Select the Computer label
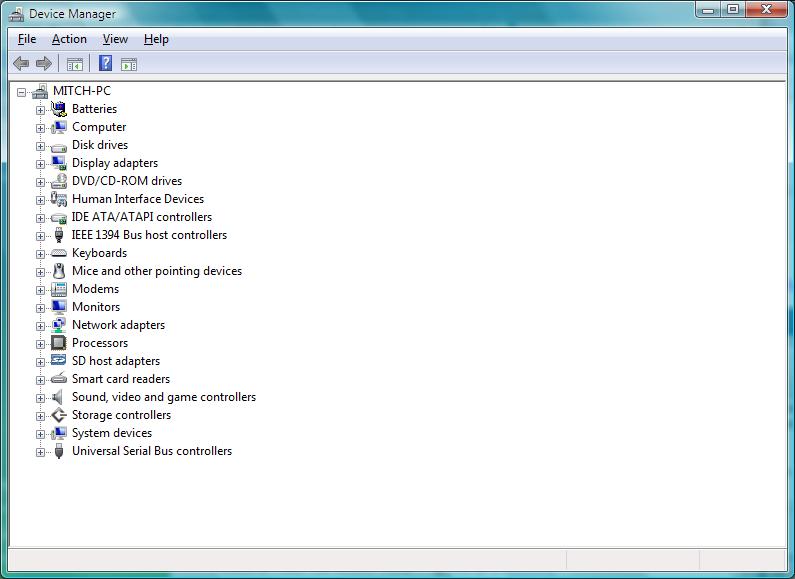 coord(99,127)
